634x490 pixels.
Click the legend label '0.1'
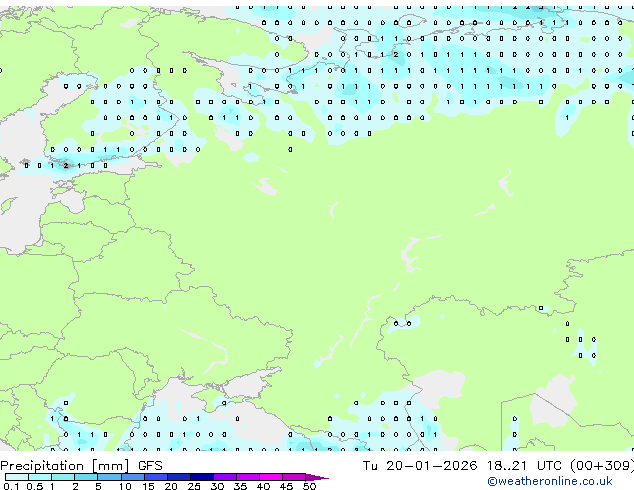[11, 486]
